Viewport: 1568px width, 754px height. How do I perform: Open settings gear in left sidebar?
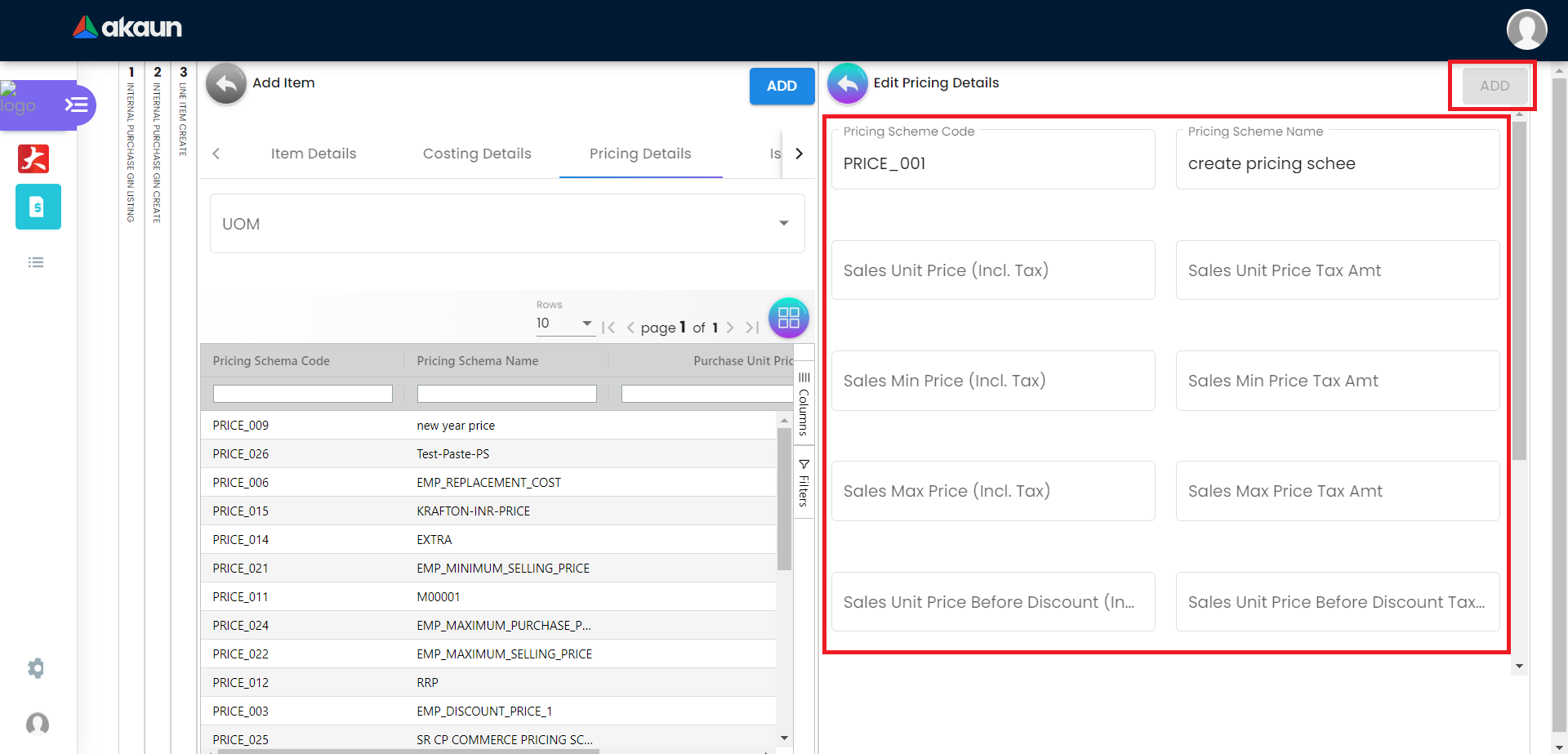pos(36,668)
